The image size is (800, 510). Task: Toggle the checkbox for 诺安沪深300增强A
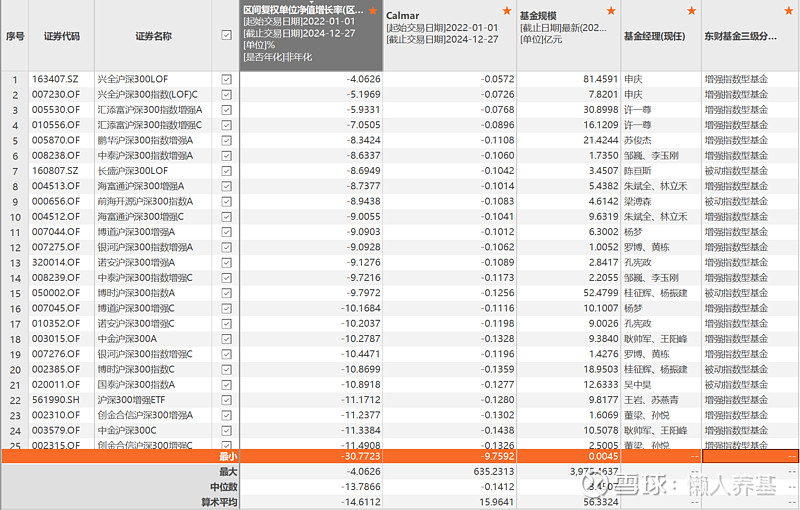tap(227, 263)
